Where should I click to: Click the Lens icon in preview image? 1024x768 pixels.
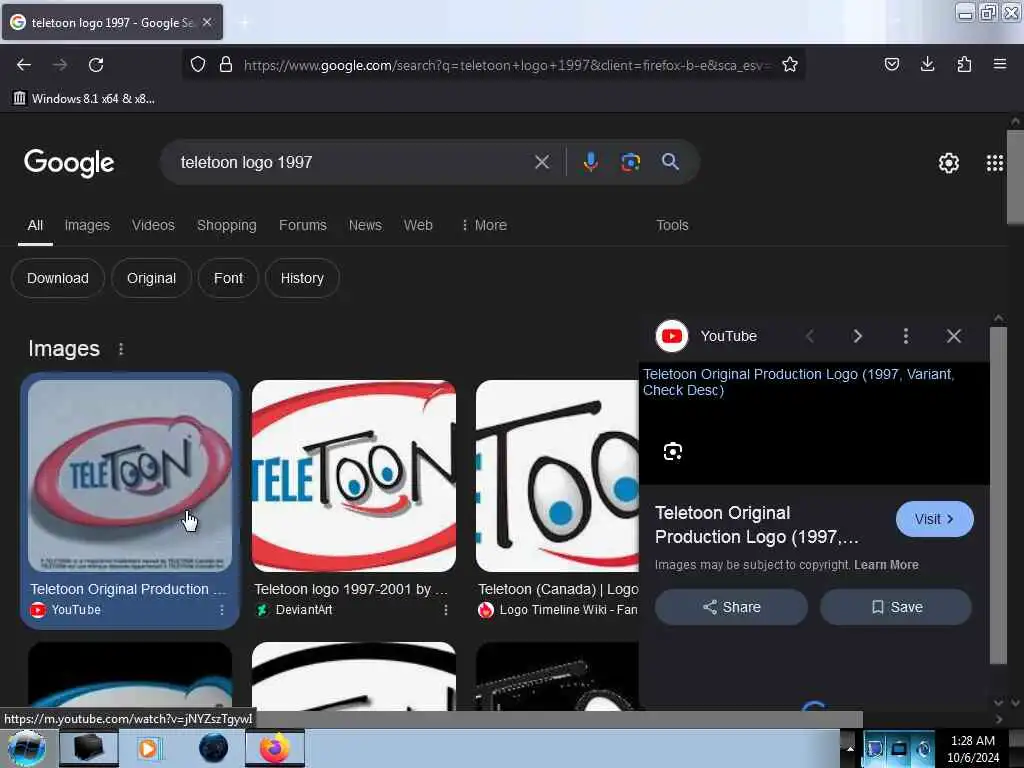pyautogui.click(x=673, y=451)
